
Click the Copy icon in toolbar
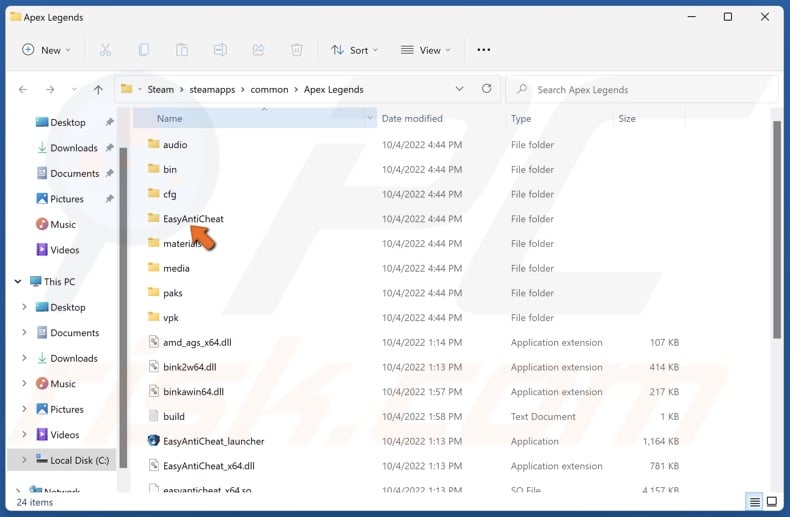pyautogui.click(x=144, y=50)
